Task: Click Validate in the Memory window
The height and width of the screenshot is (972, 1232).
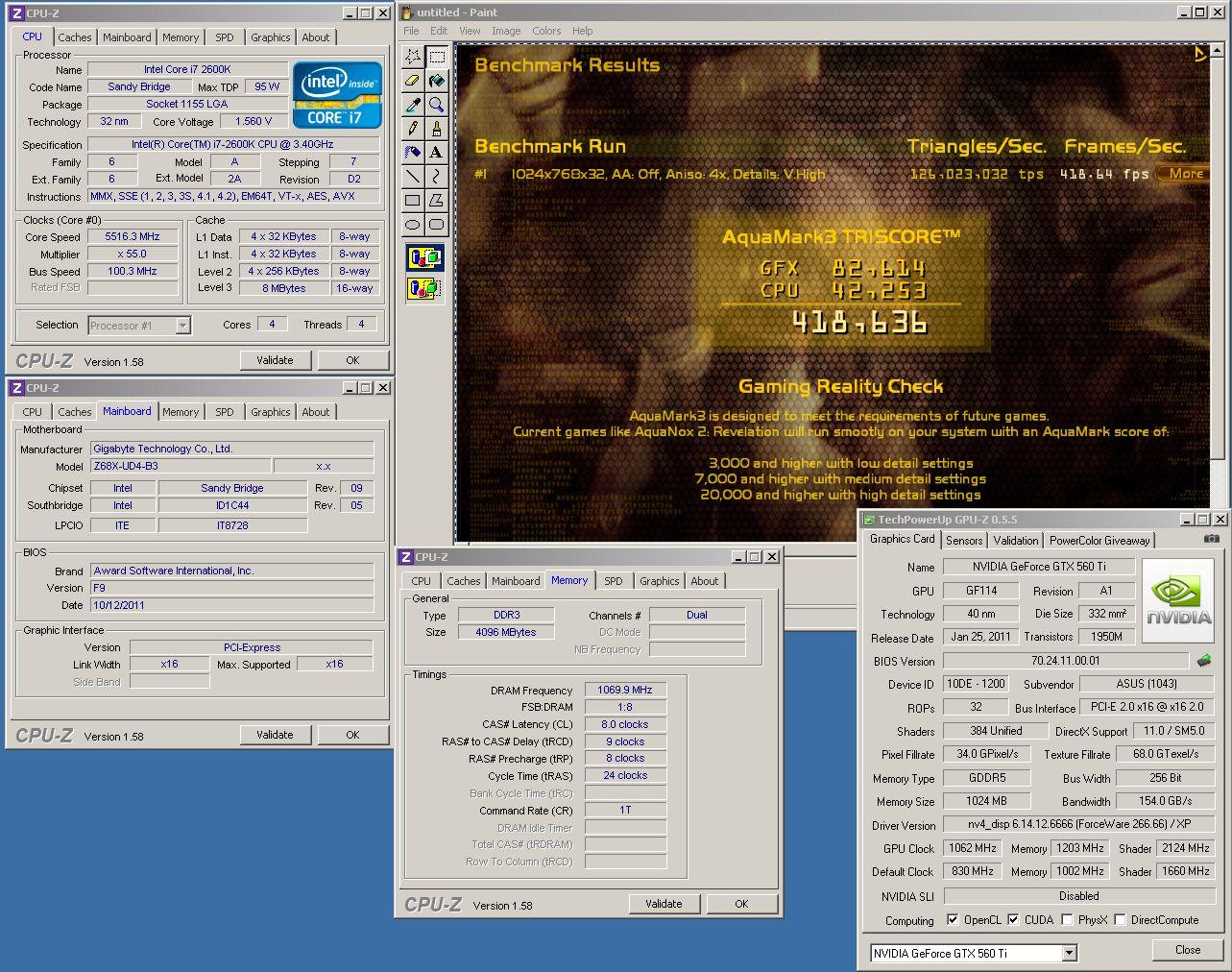Action: click(664, 904)
